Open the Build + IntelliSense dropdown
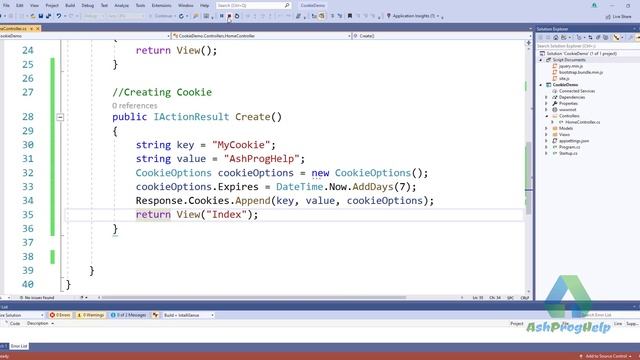The width and height of the screenshot is (640, 360). pos(188,315)
